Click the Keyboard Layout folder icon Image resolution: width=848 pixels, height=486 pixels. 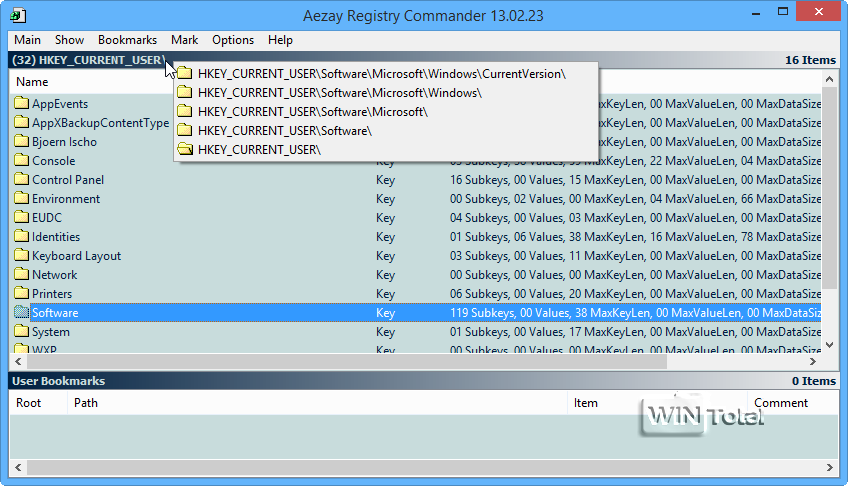pyautogui.click(x=22, y=255)
